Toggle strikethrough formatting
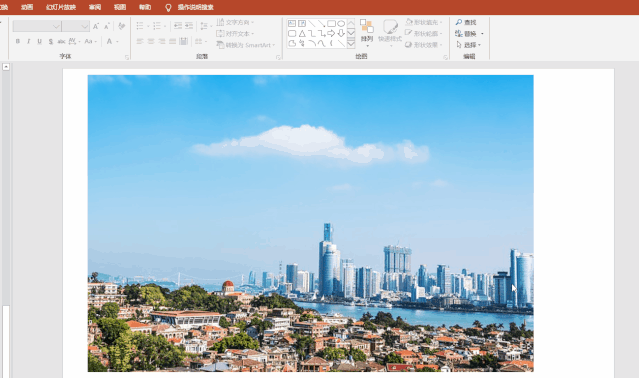This screenshot has height=378, width=639. pos(61,41)
